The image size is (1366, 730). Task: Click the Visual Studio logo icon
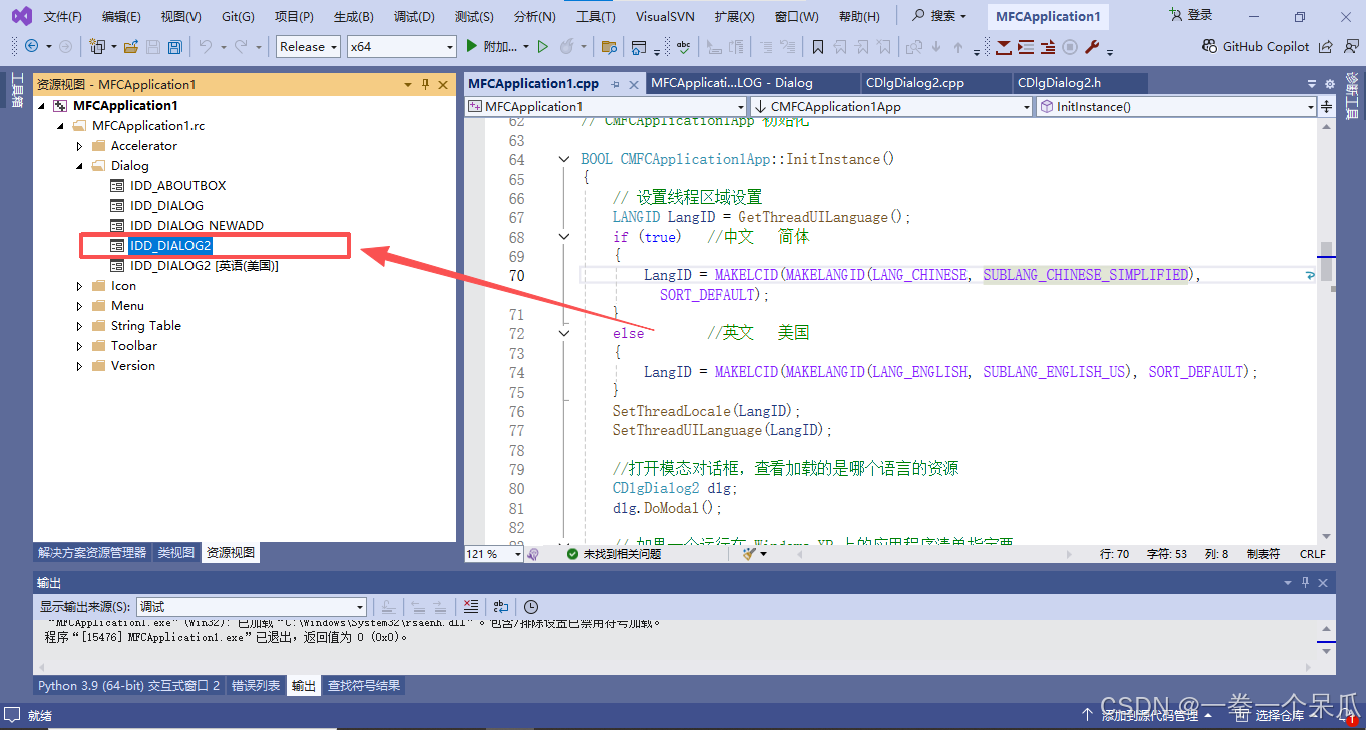pos(21,16)
